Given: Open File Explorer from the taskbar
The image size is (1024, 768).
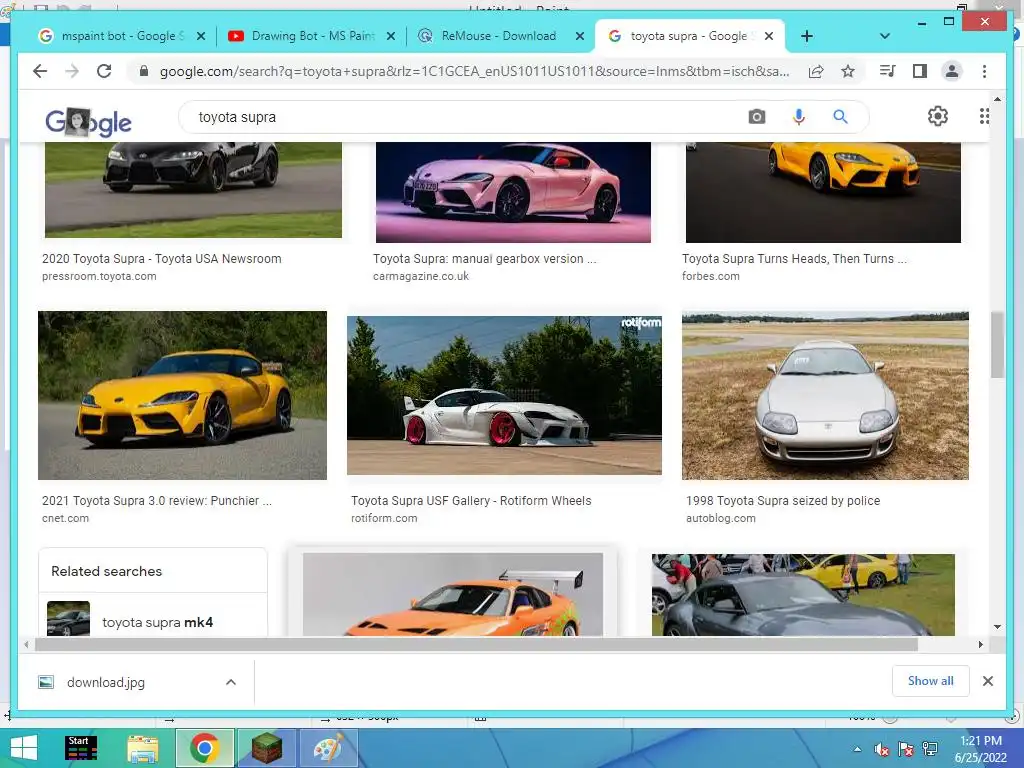Looking at the screenshot, I should (143, 748).
